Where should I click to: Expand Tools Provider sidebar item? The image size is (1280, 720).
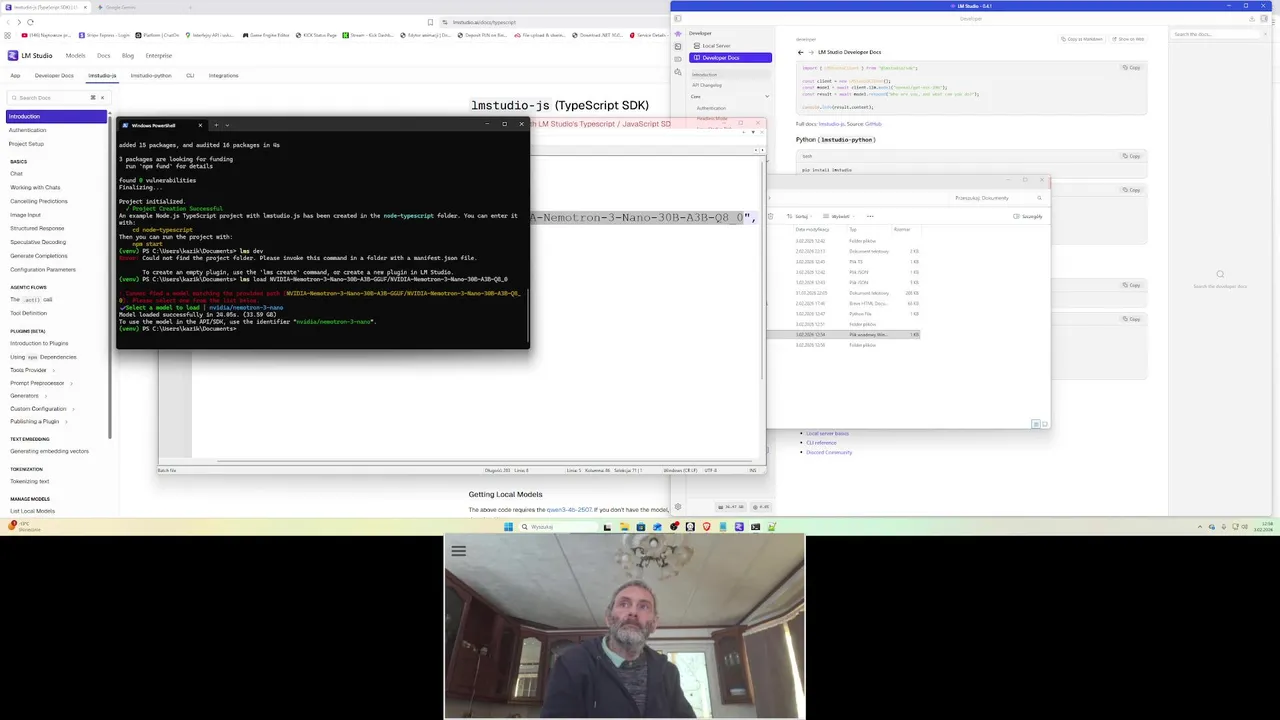coord(56,370)
